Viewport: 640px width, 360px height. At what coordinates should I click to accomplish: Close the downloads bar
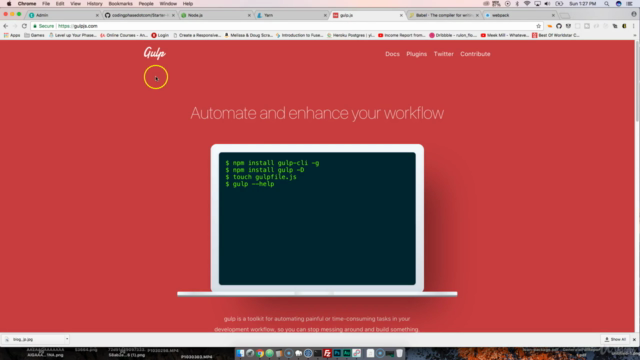point(634,340)
